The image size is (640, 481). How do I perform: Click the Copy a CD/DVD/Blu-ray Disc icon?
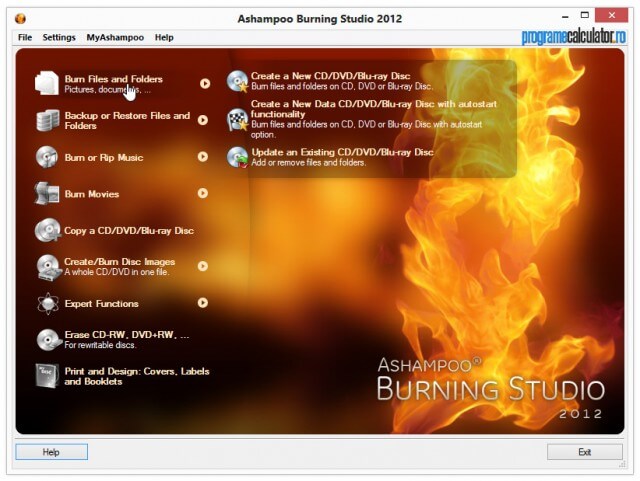(47, 230)
